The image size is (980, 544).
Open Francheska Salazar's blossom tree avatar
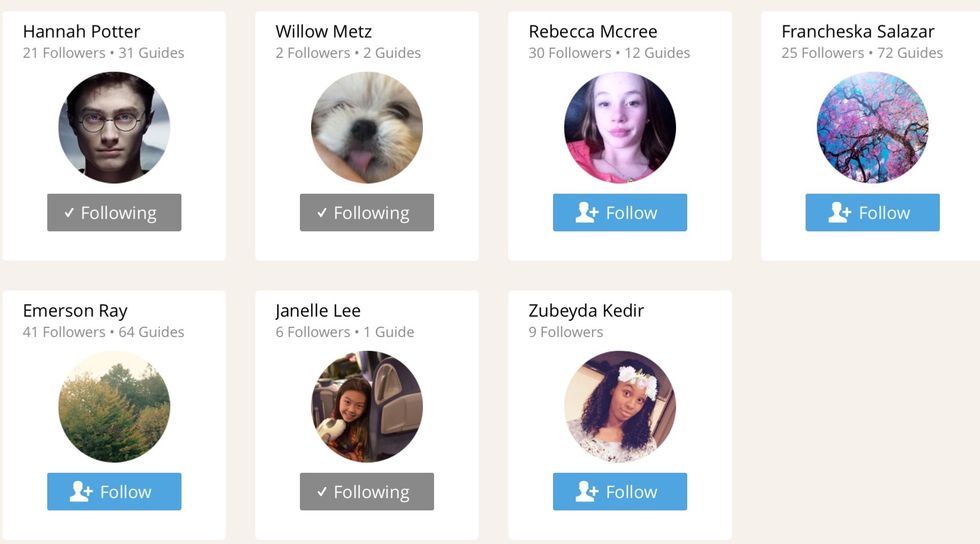point(872,128)
